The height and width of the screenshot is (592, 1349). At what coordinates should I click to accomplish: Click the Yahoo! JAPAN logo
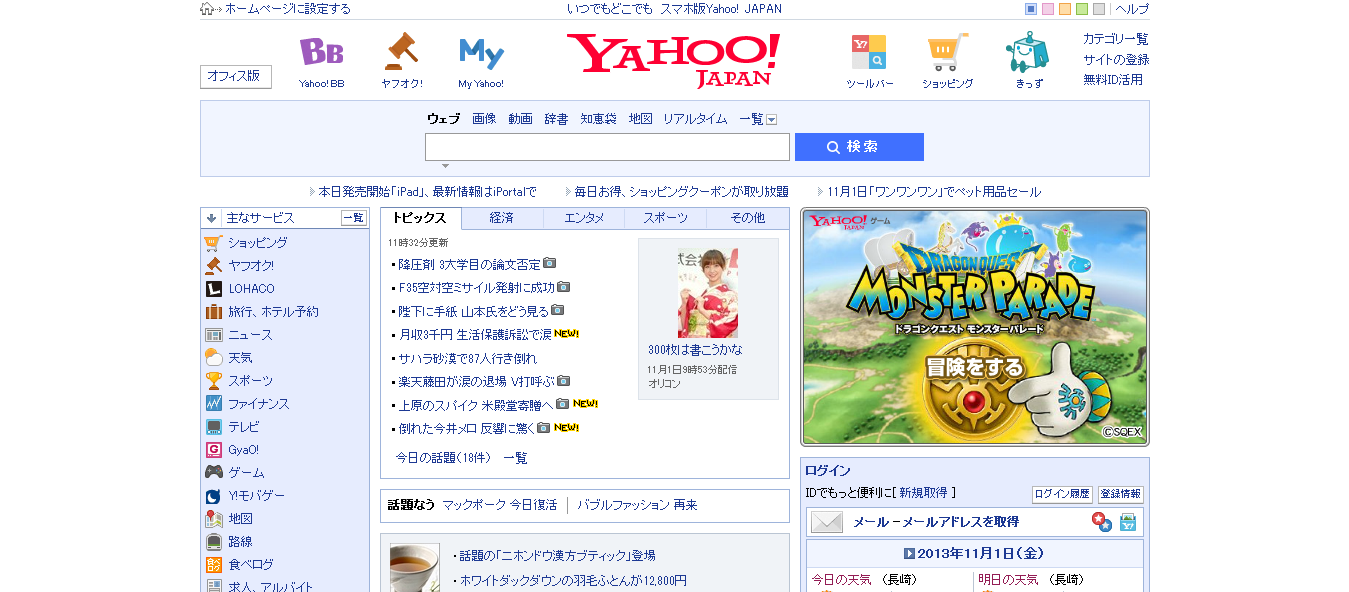tap(673, 60)
